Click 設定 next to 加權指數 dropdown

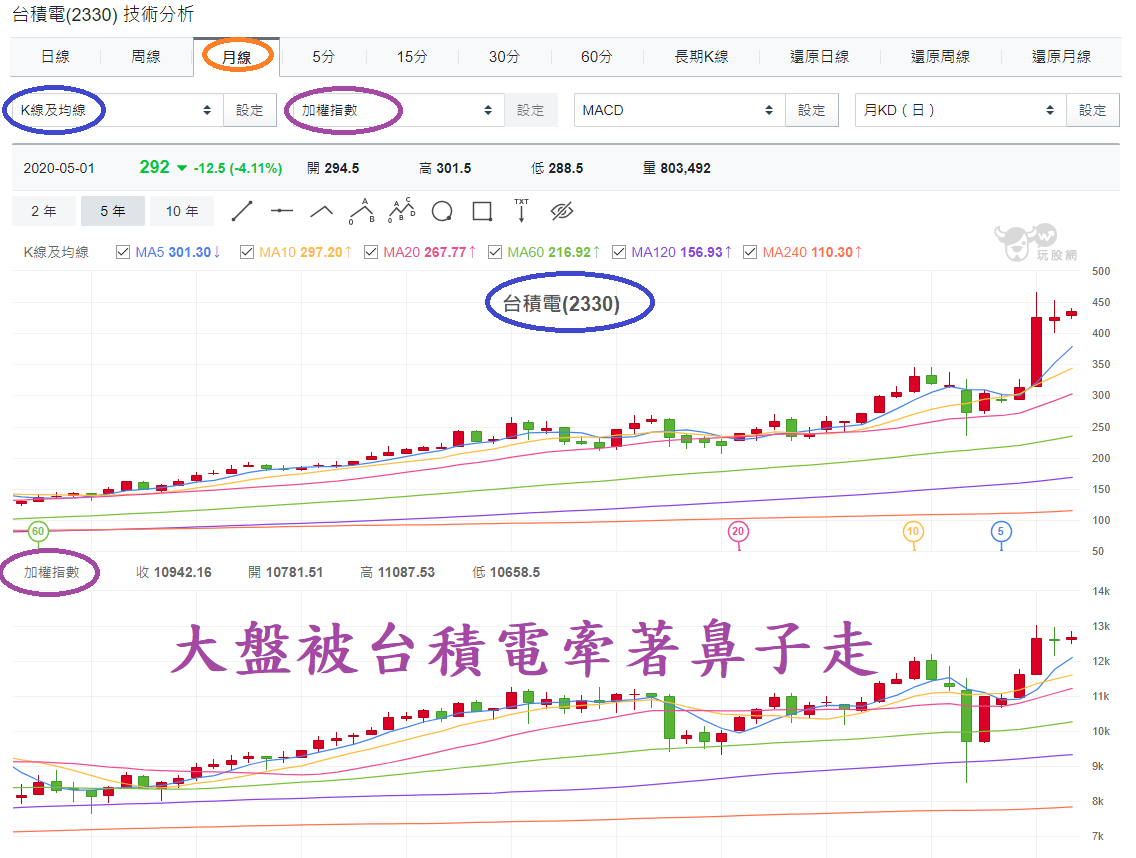point(531,110)
